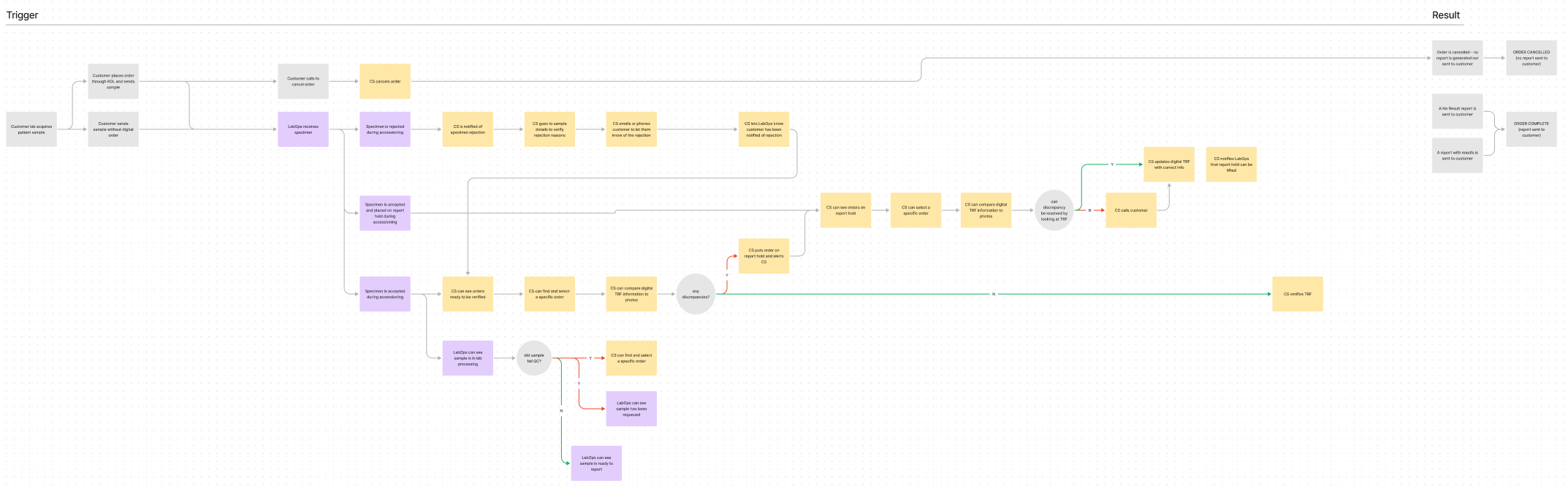Select 'Specimen is rejected during accessioning' node
Viewport: 1568px width, 489px height.
384,129
